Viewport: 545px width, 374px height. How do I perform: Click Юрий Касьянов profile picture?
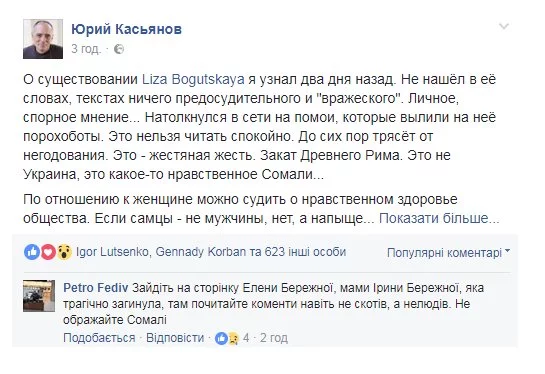(x=43, y=39)
